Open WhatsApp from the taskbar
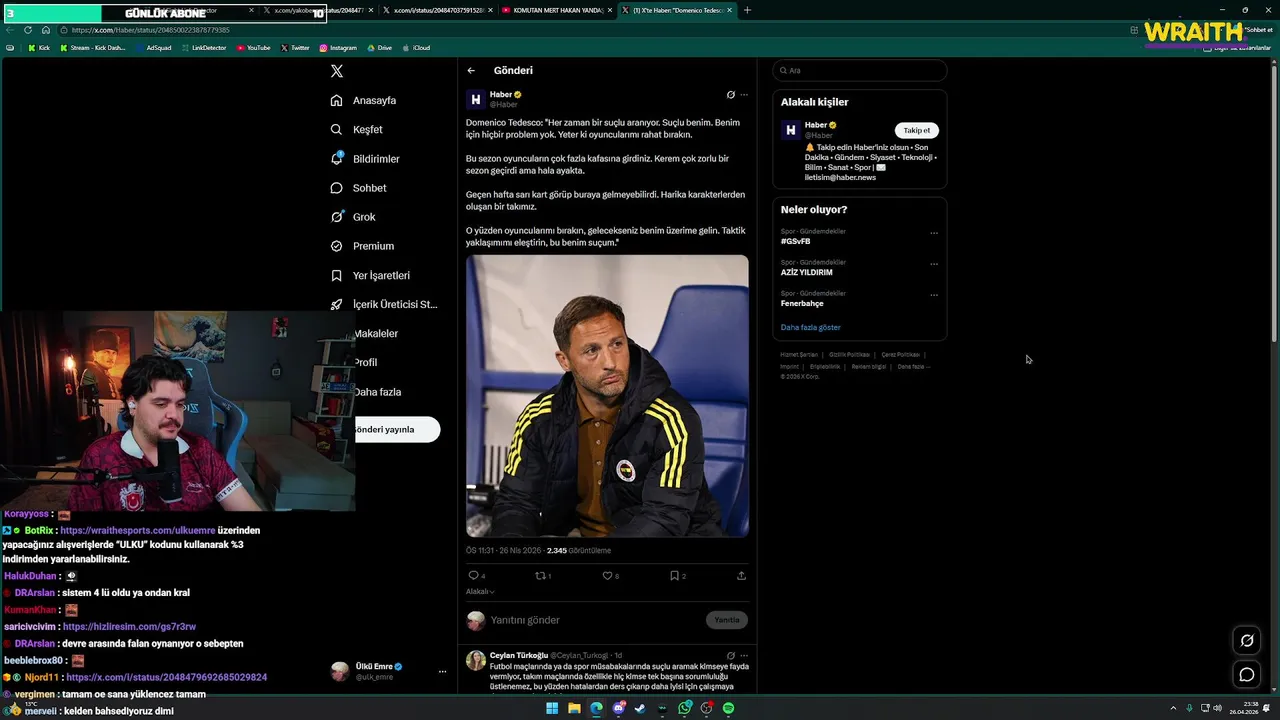The image size is (1280, 720). coord(684,708)
